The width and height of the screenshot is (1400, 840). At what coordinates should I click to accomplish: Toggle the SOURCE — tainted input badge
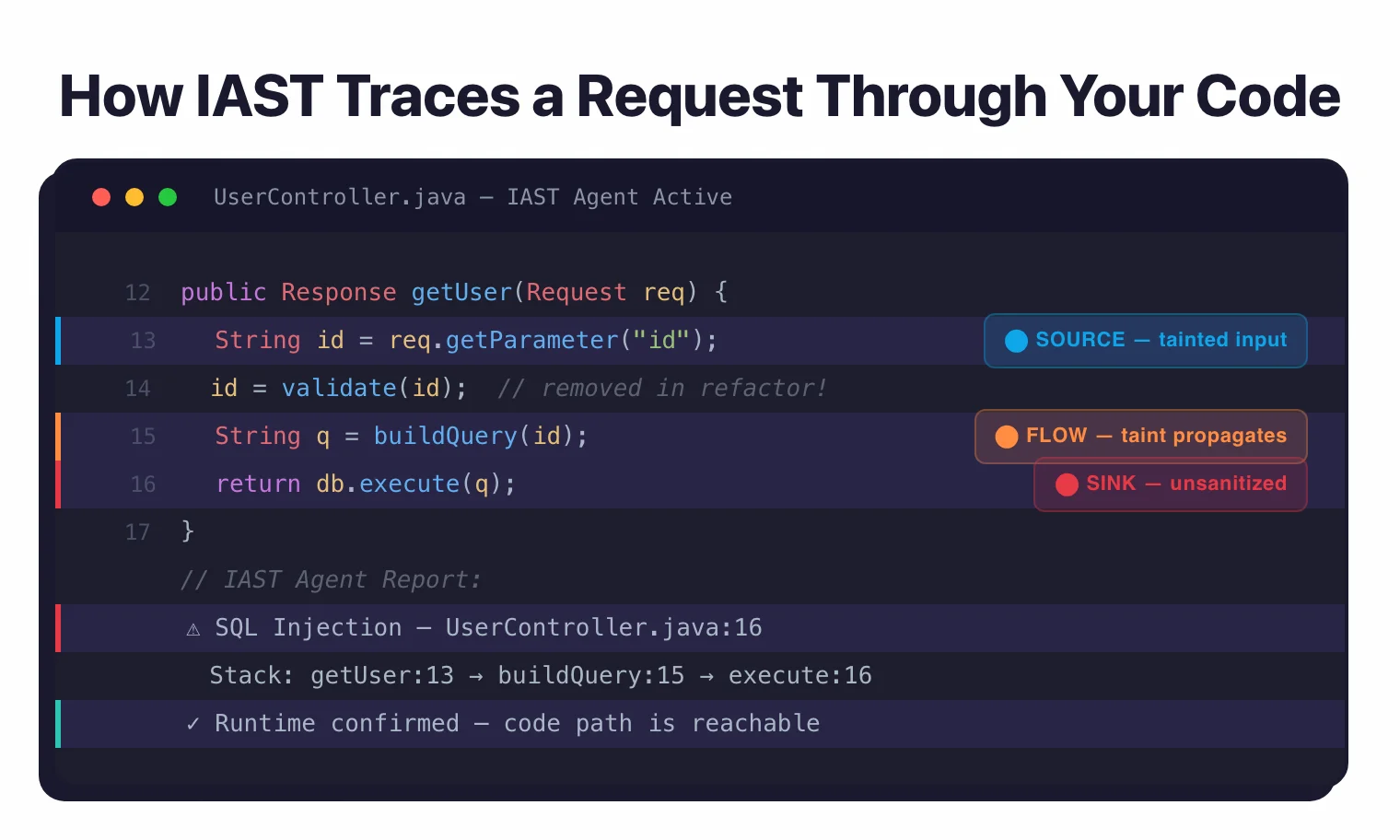pos(1145,341)
